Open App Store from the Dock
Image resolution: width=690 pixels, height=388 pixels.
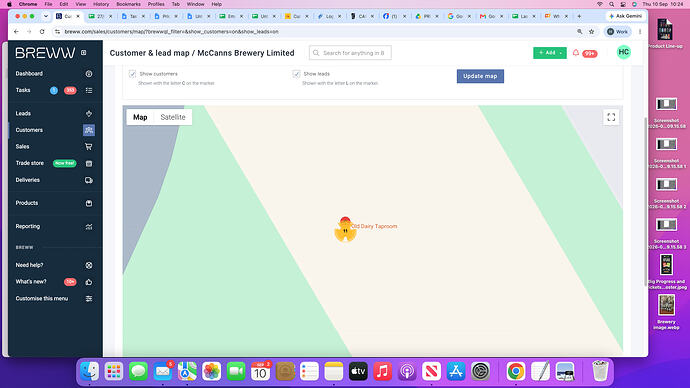(x=456, y=371)
